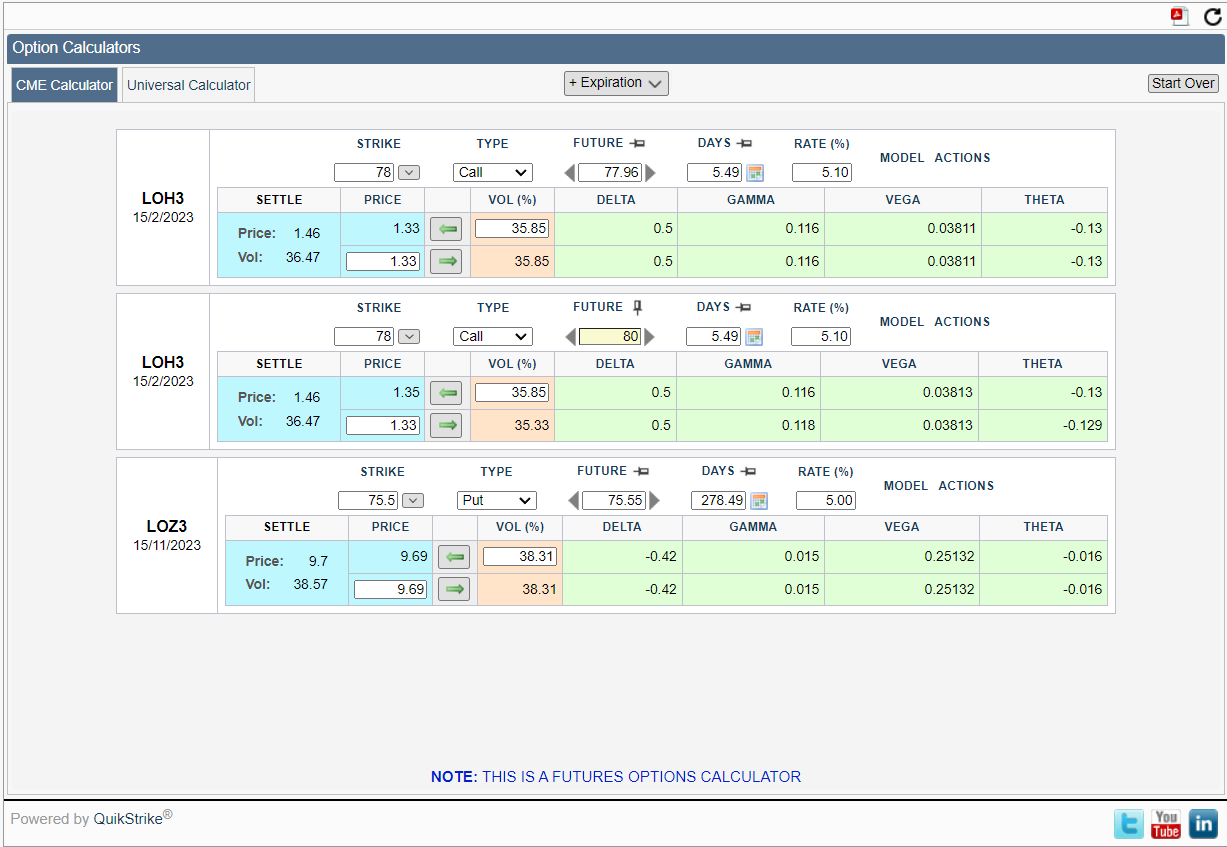Screen dimensions: 1227x847
Task: Click left green arrow in LOZ3 price row
Action: [x=453, y=557]
